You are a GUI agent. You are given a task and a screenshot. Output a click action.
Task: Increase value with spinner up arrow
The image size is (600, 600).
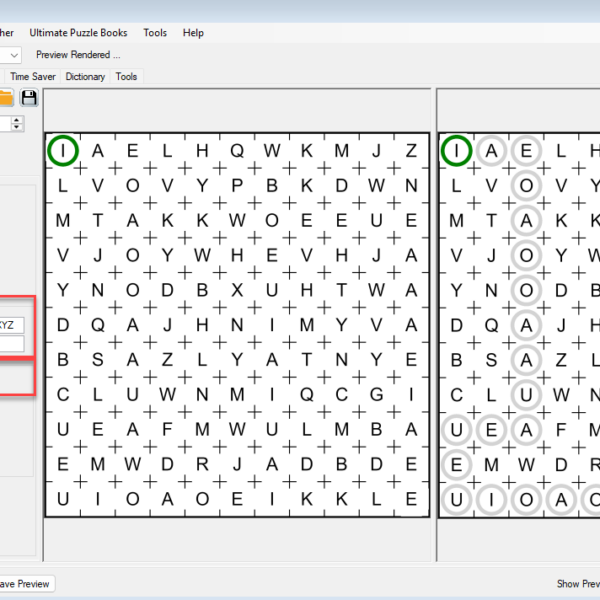(17, 119)
